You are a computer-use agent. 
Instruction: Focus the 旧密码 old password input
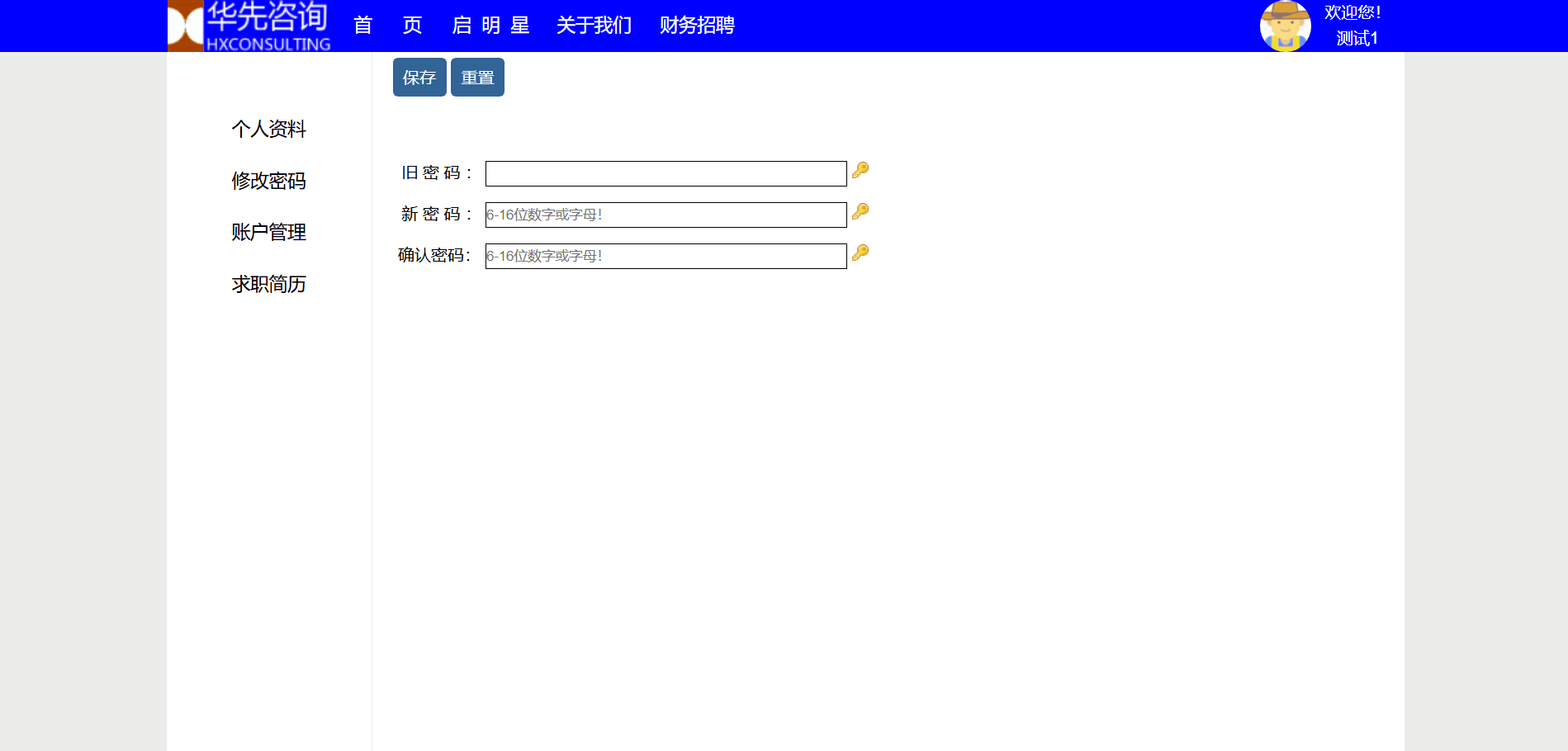point(666,174)
